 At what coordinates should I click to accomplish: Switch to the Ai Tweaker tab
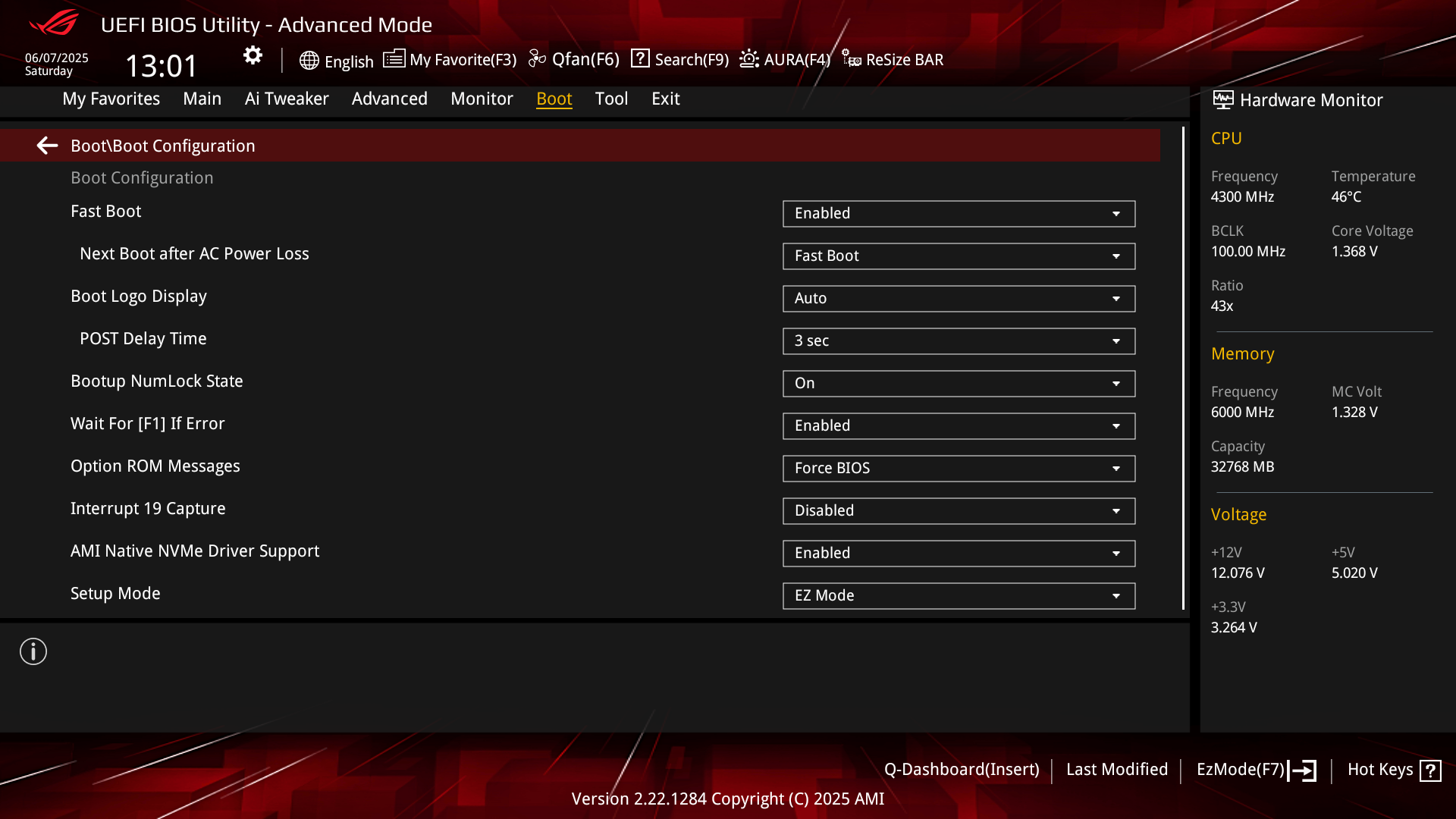coord(287,99)
